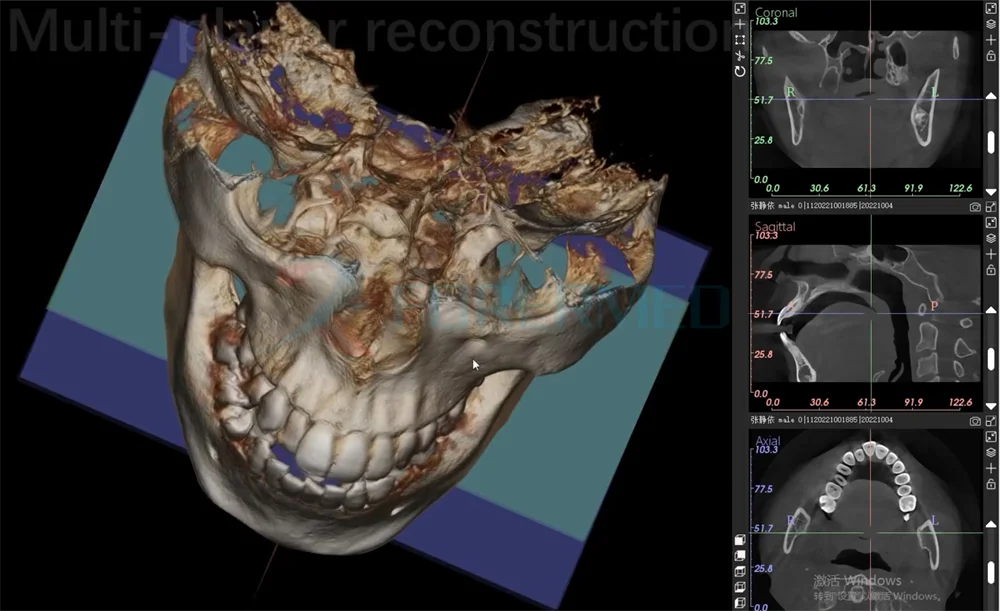Expand the Sagittal viewport to full screen
1000x611 pixels.
[991, 222]
